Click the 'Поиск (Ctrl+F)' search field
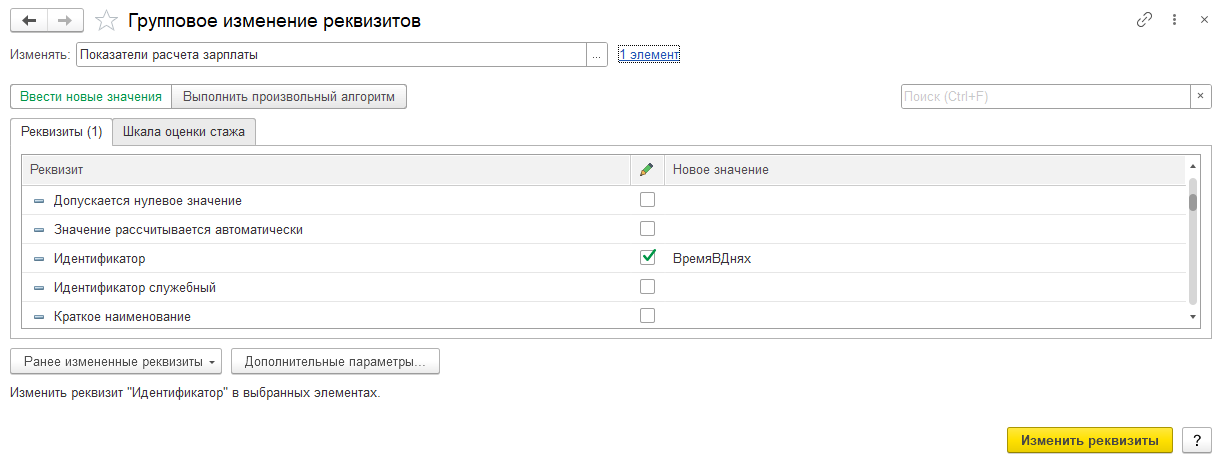The height and width of the screenshot is (460, 1221). tap(1045, 96)
